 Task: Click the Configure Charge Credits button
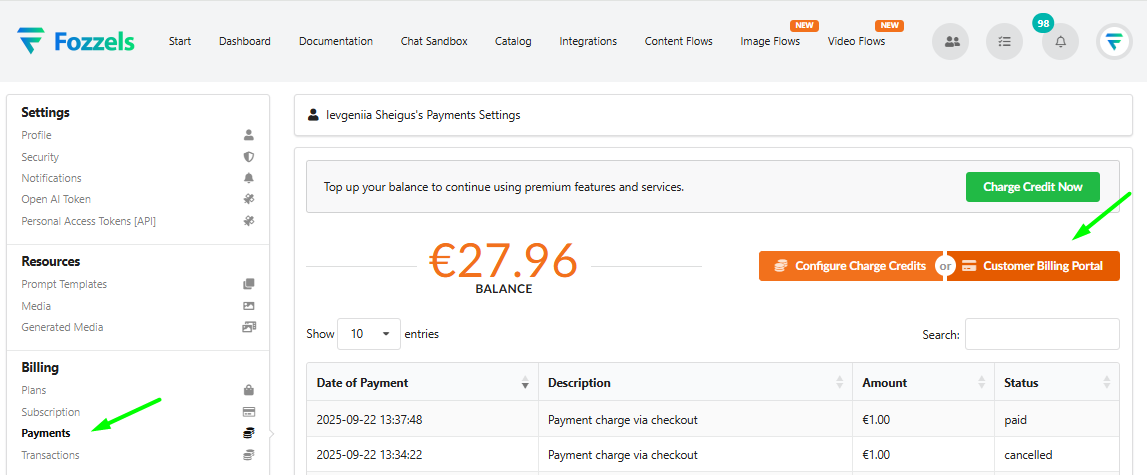pos(850,266)
